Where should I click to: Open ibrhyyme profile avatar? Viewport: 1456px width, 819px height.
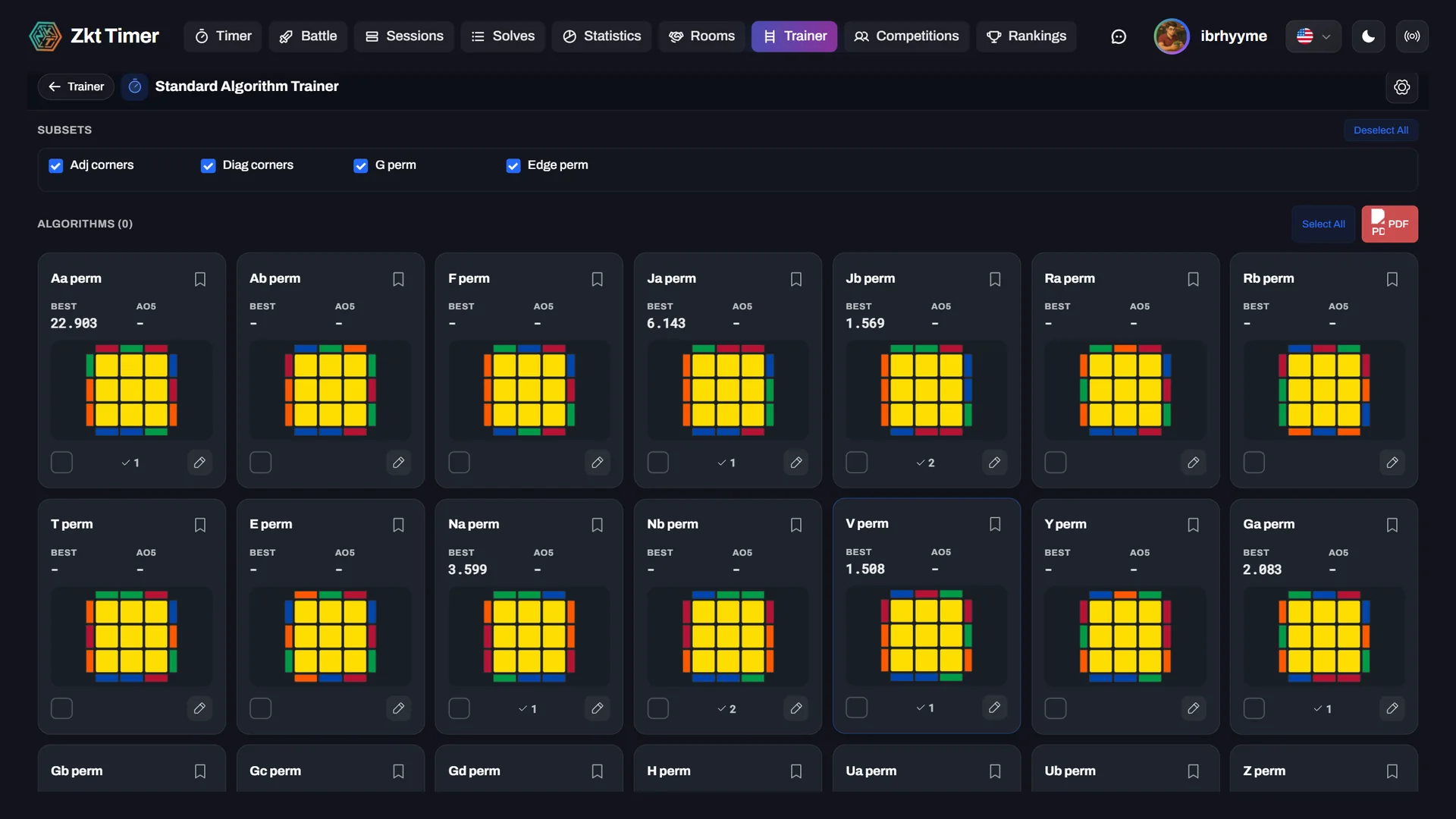pos(1172,36)
